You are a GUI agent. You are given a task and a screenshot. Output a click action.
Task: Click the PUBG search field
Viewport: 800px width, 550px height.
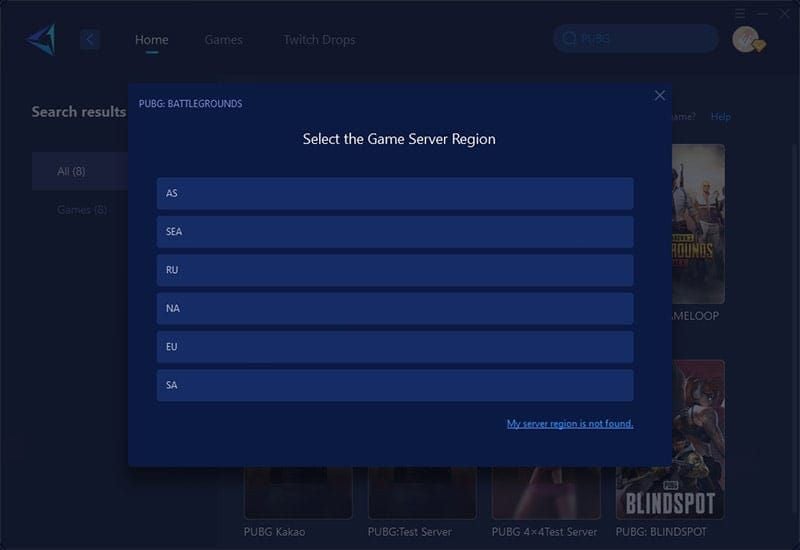[x=636, y=39]
